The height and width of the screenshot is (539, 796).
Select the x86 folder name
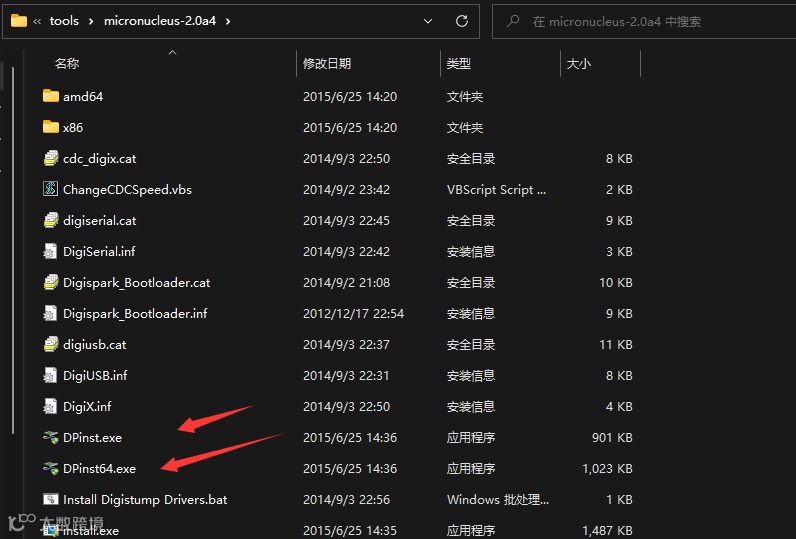73,127
